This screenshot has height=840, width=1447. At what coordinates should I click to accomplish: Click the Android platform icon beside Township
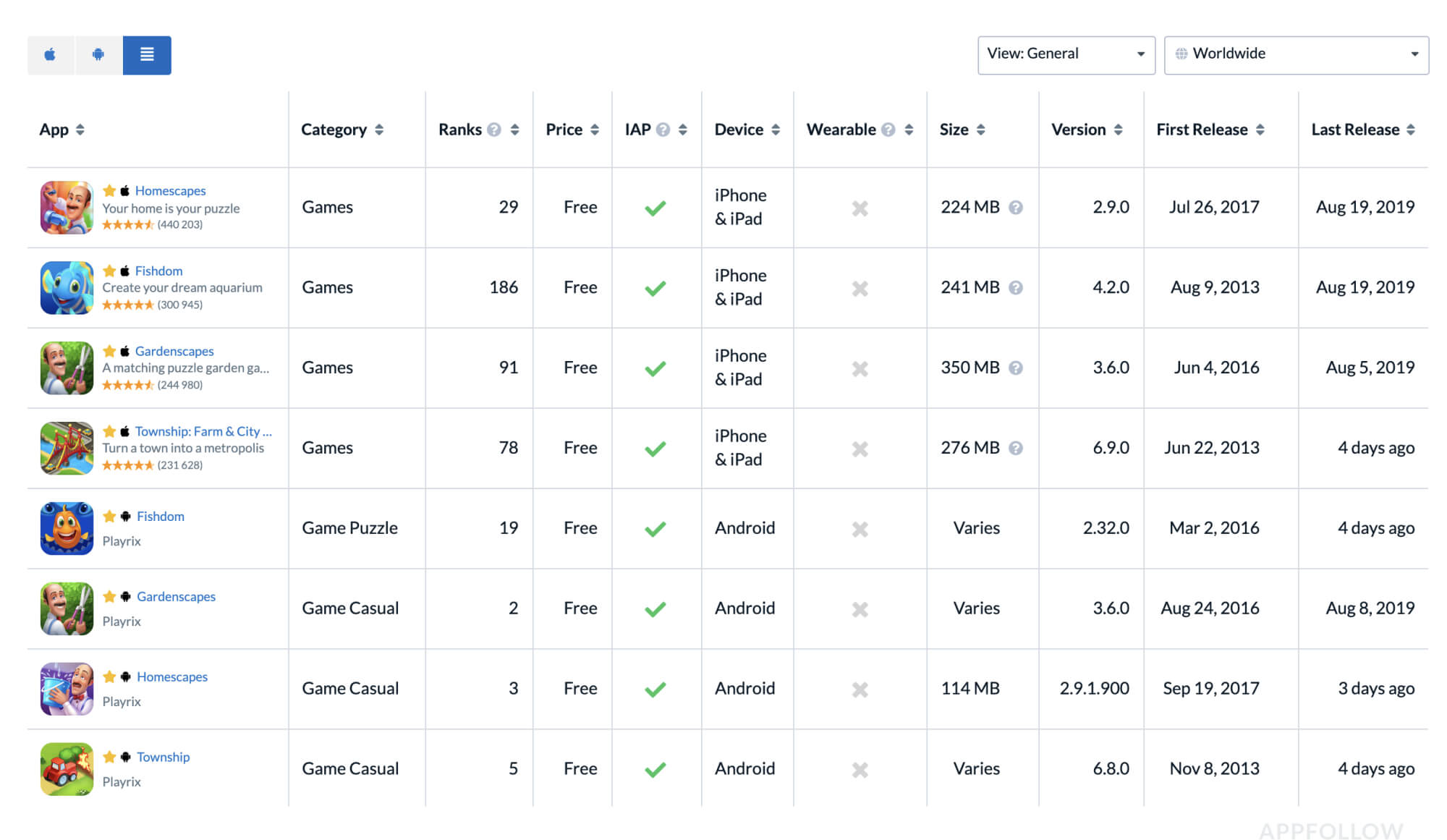tap(126, 758)
